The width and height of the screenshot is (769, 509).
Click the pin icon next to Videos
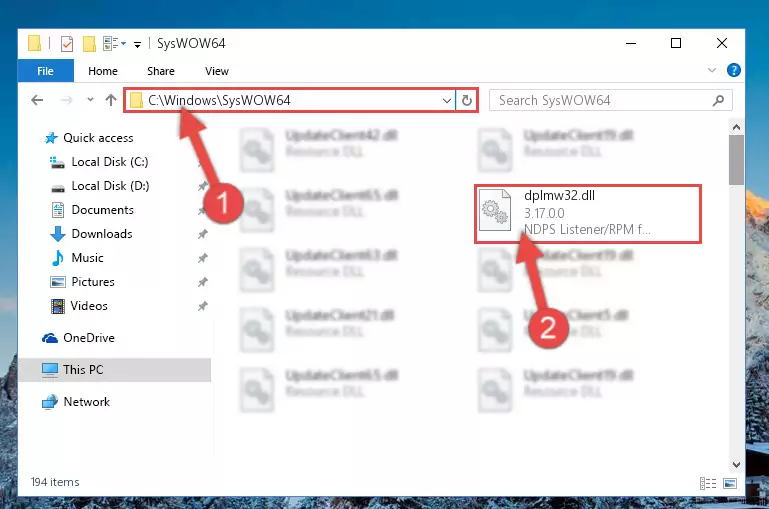203,306
